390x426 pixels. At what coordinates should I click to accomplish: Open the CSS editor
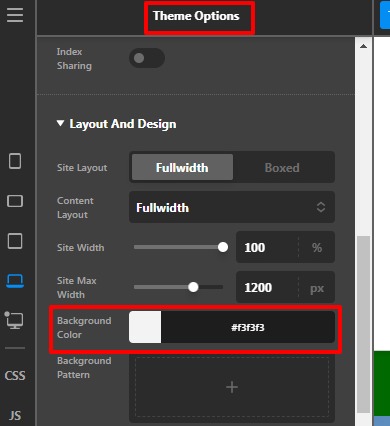15,376
